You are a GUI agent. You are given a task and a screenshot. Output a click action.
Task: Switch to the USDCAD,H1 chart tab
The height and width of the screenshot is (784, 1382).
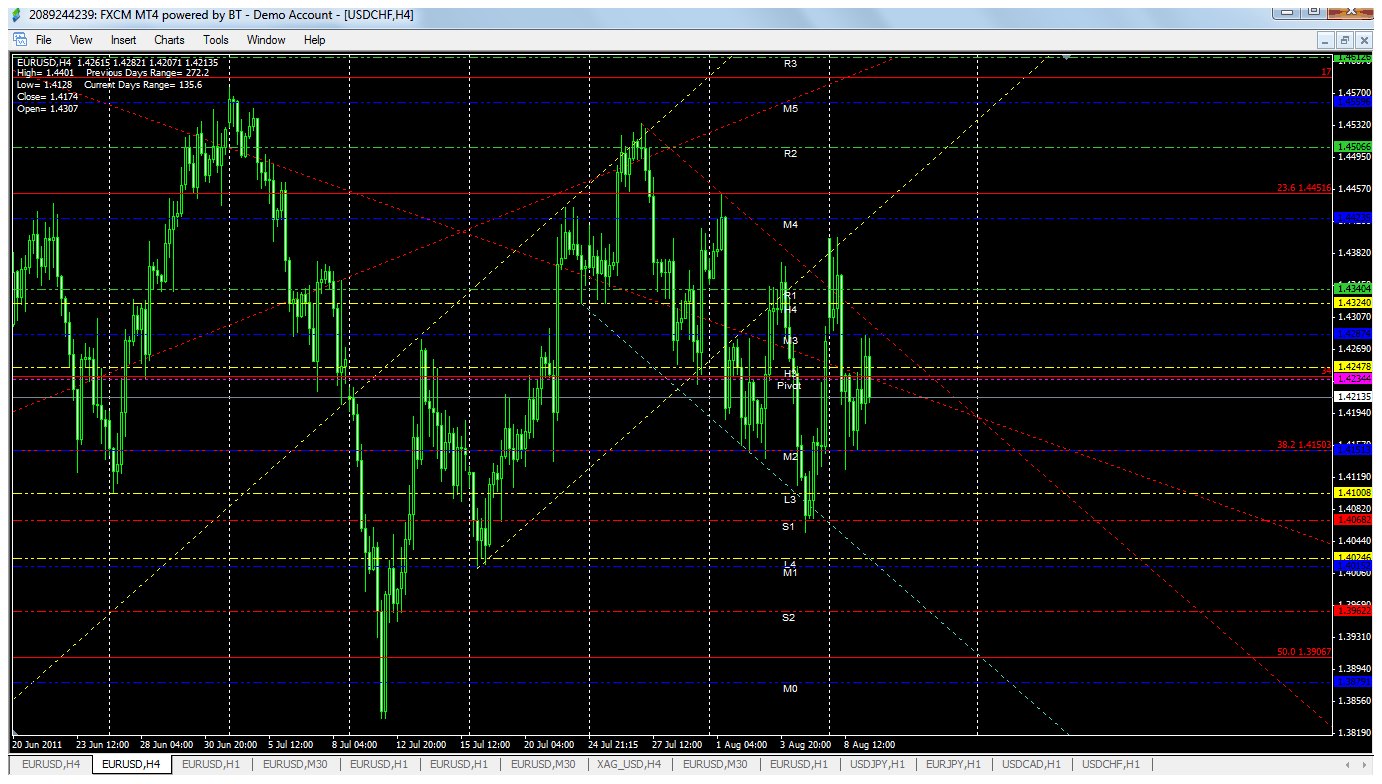tap(1033, 765)
